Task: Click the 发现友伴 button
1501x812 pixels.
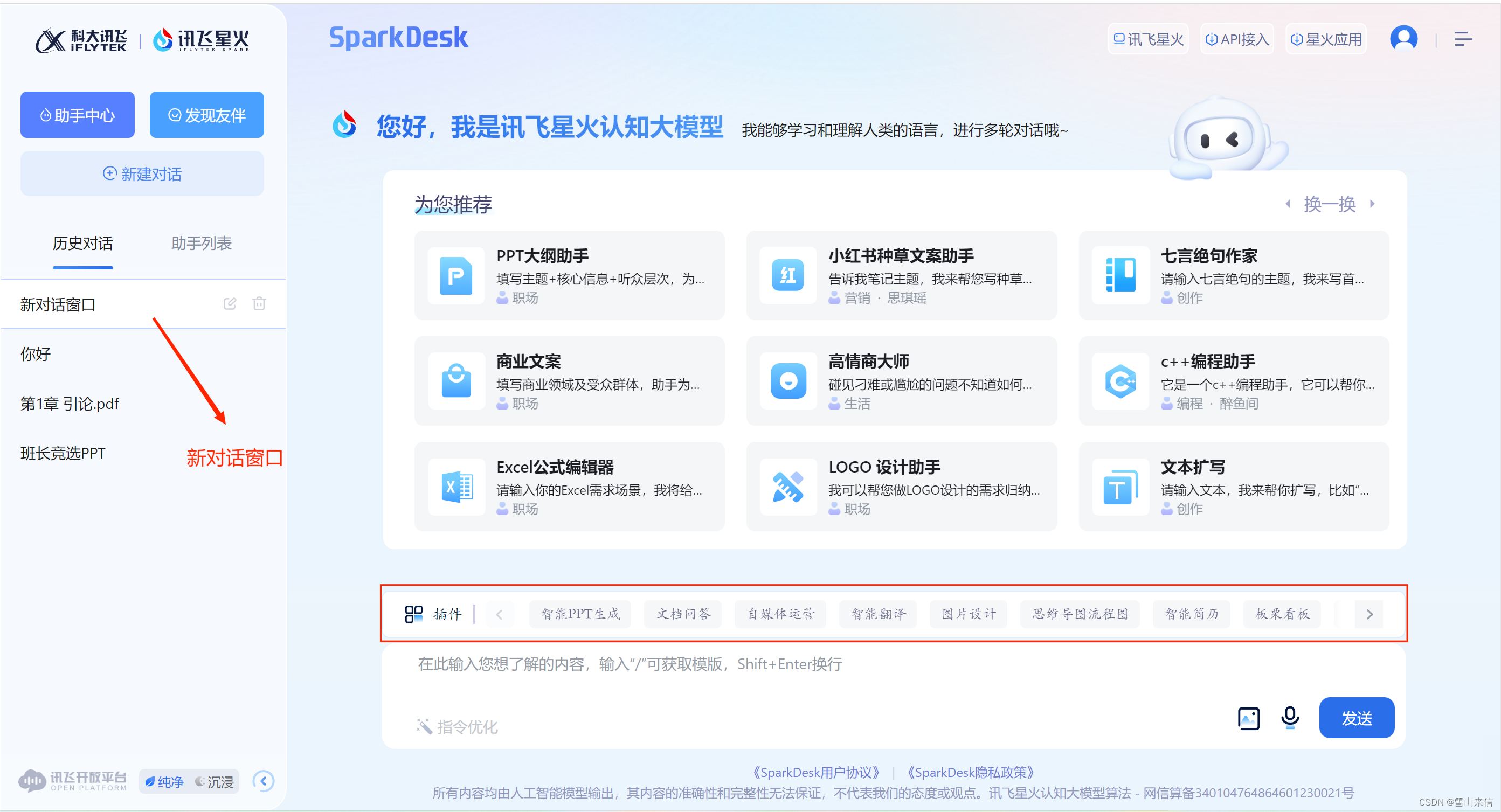Action: click(x=207, y=115)
